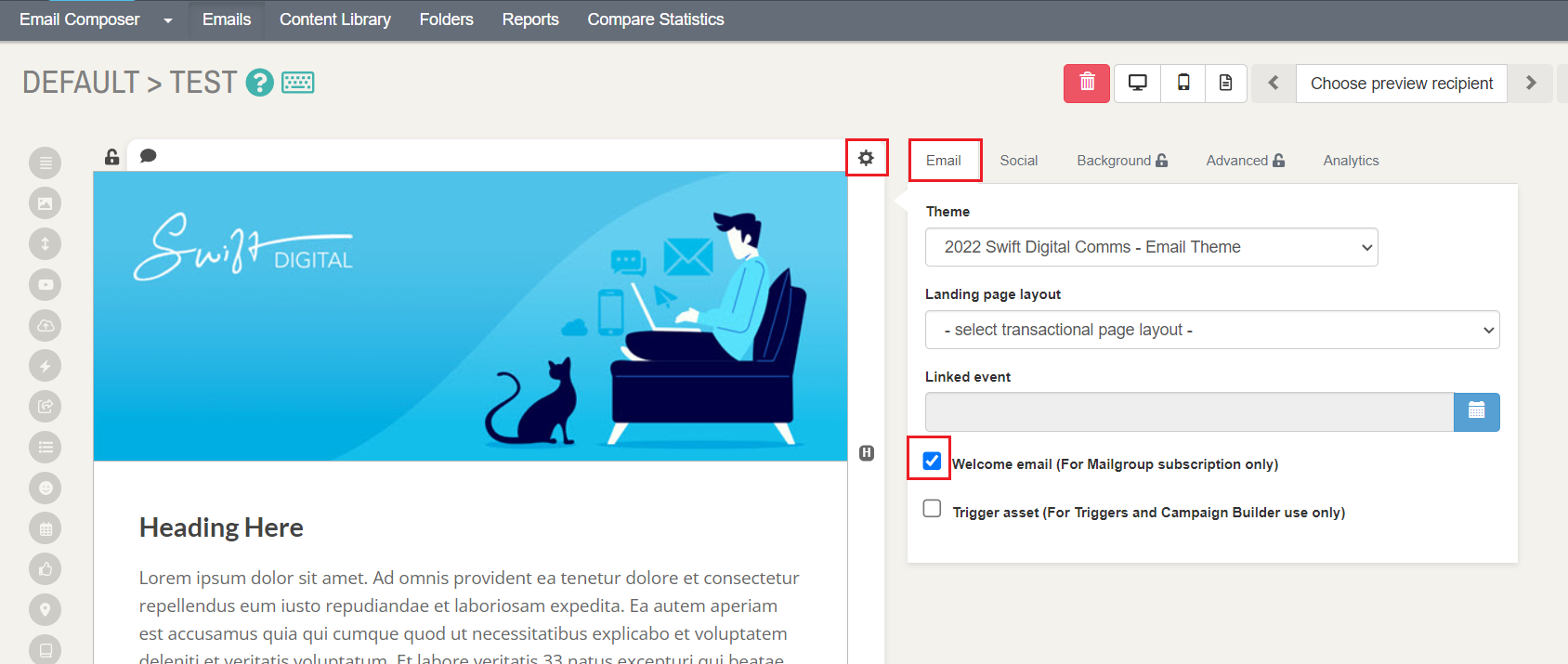
Task: Open plain text document preview
Action: coord(1226,84)
